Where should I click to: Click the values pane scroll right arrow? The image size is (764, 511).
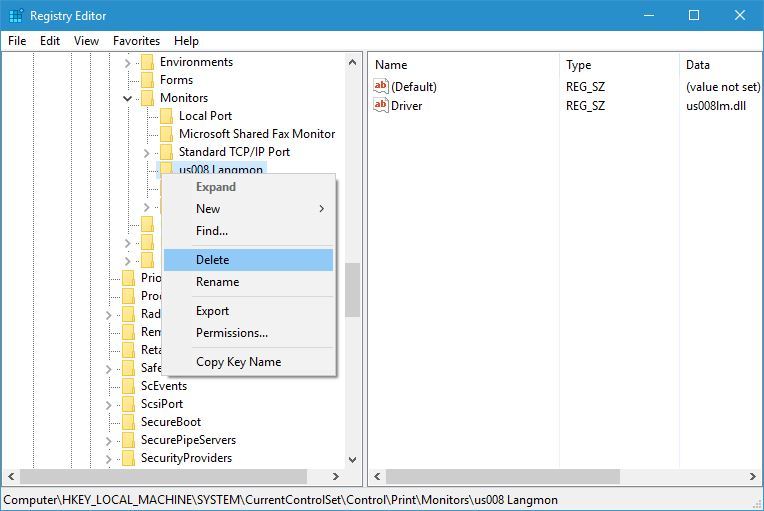pyautogui.click(x=753, y=476)
